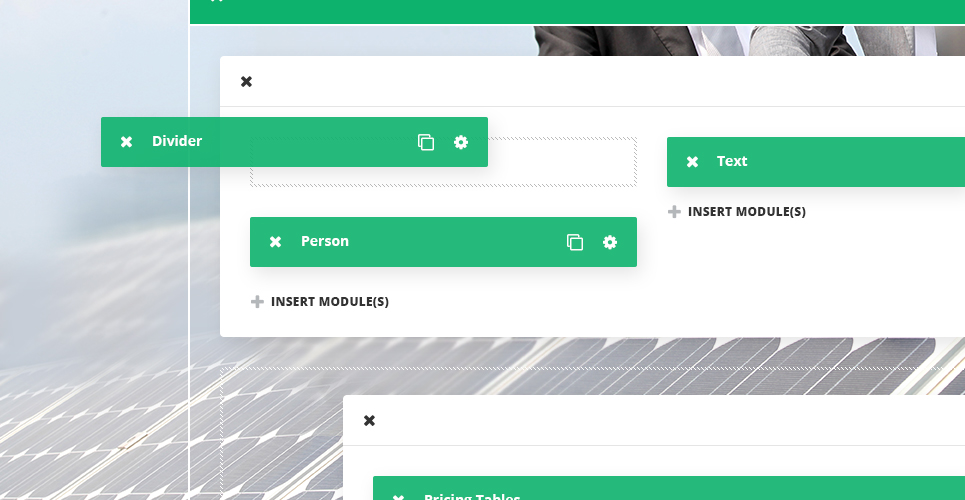
Task: Delete the Person module with its X
Action: 275,242
